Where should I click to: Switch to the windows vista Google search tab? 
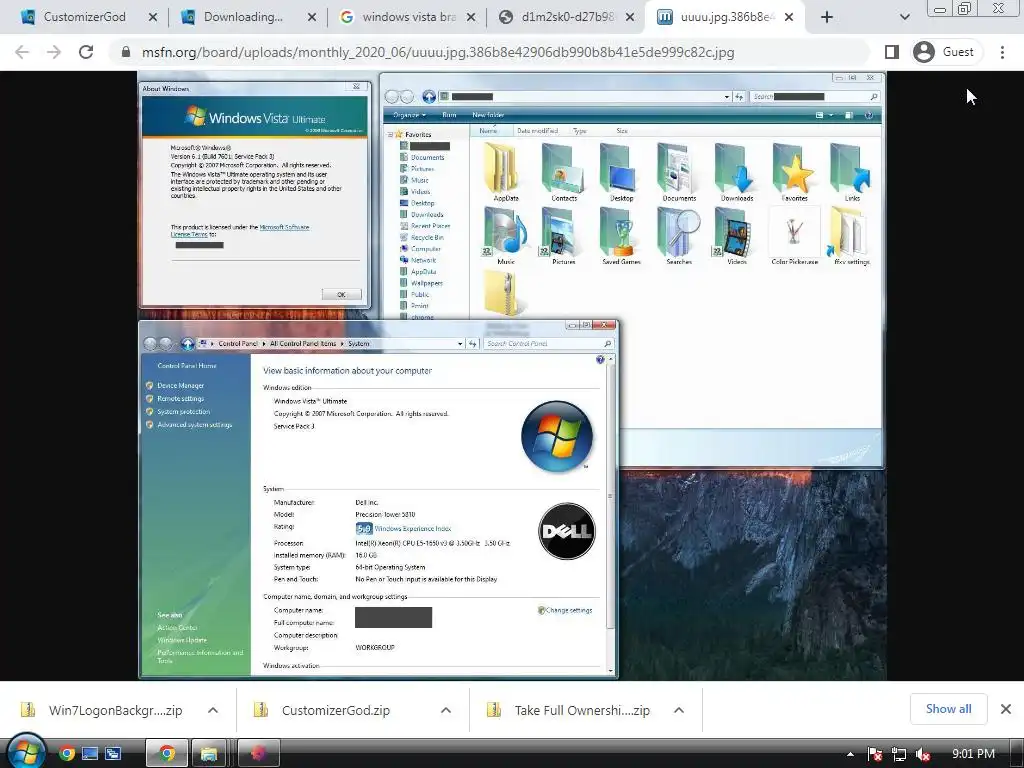point(409,17)
